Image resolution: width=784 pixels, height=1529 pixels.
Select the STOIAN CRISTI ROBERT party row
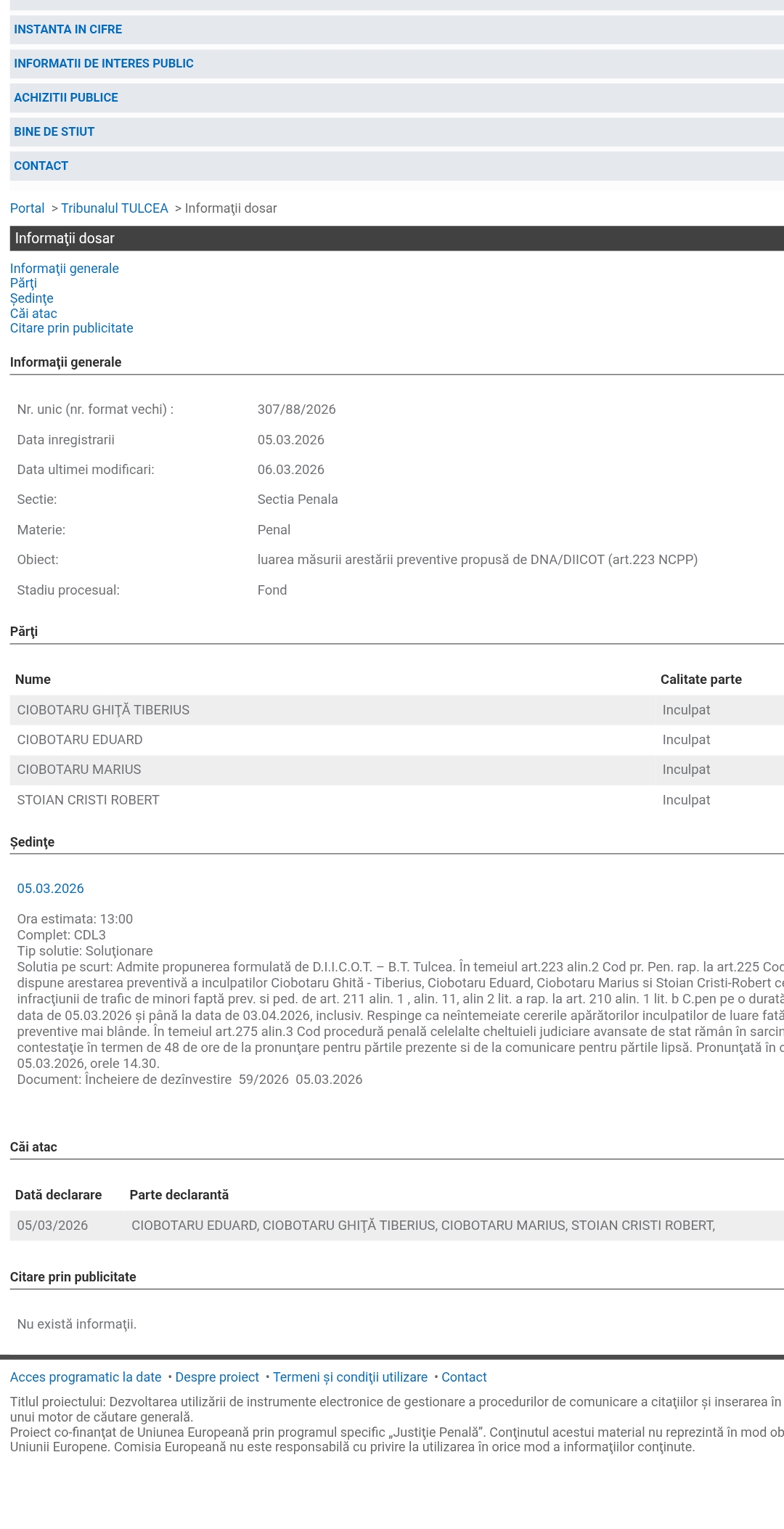[88, 800]
